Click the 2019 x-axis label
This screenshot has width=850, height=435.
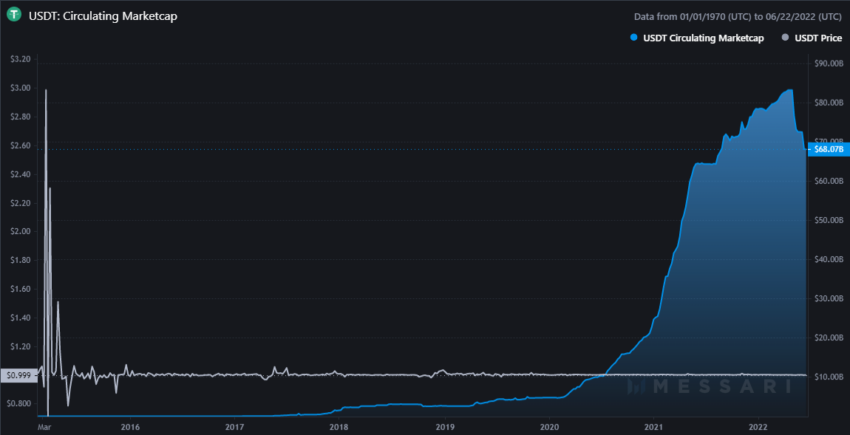click(x=445, y=427)
